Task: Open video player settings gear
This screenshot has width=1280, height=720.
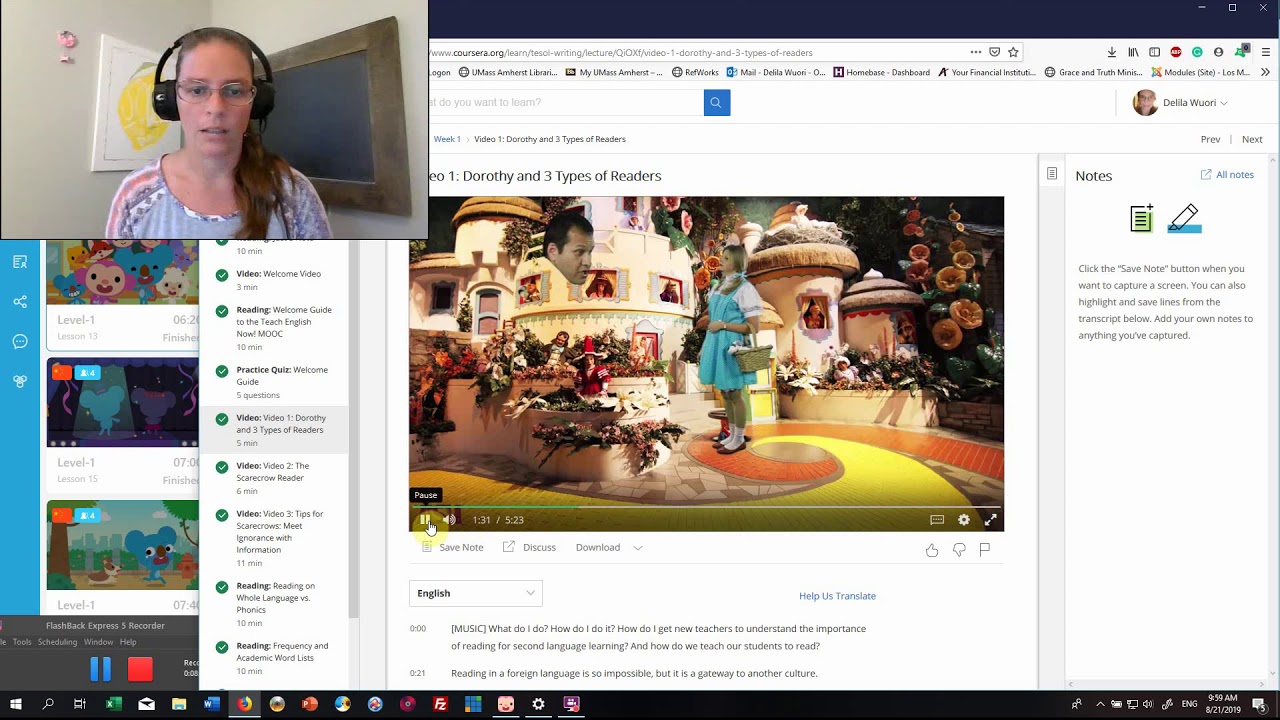Action: coord(964,520)
